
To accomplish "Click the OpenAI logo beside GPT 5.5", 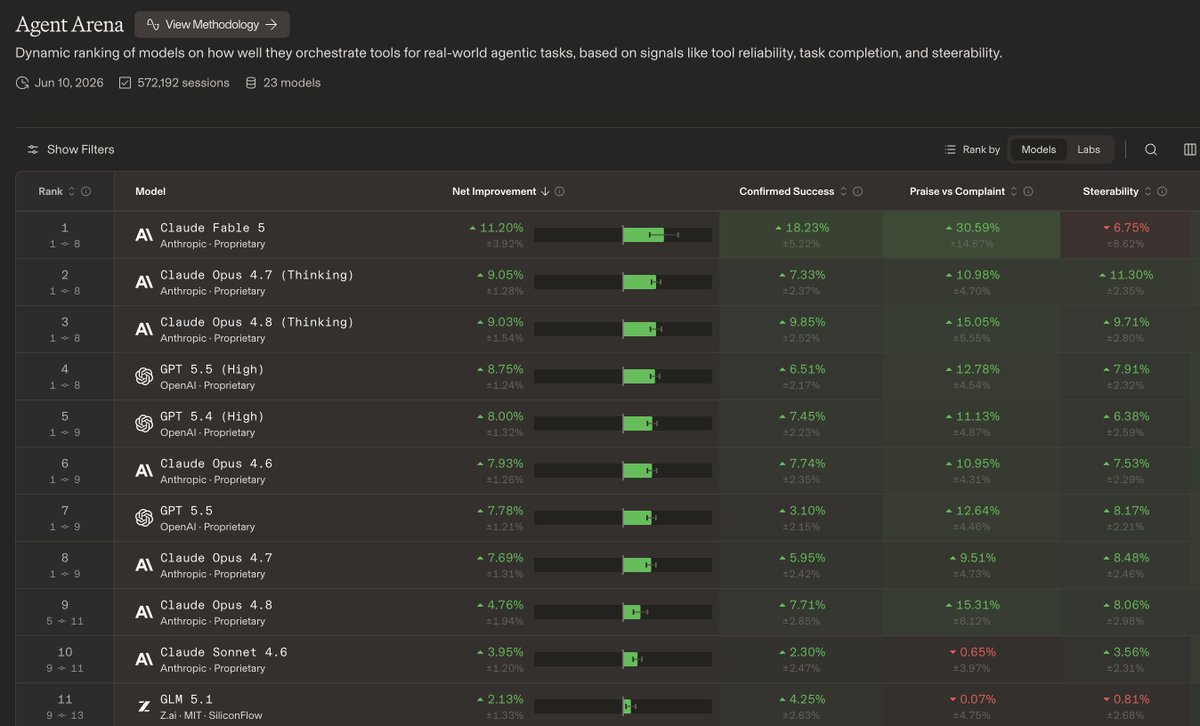I will pyautogui.click(x=144, y=517).
